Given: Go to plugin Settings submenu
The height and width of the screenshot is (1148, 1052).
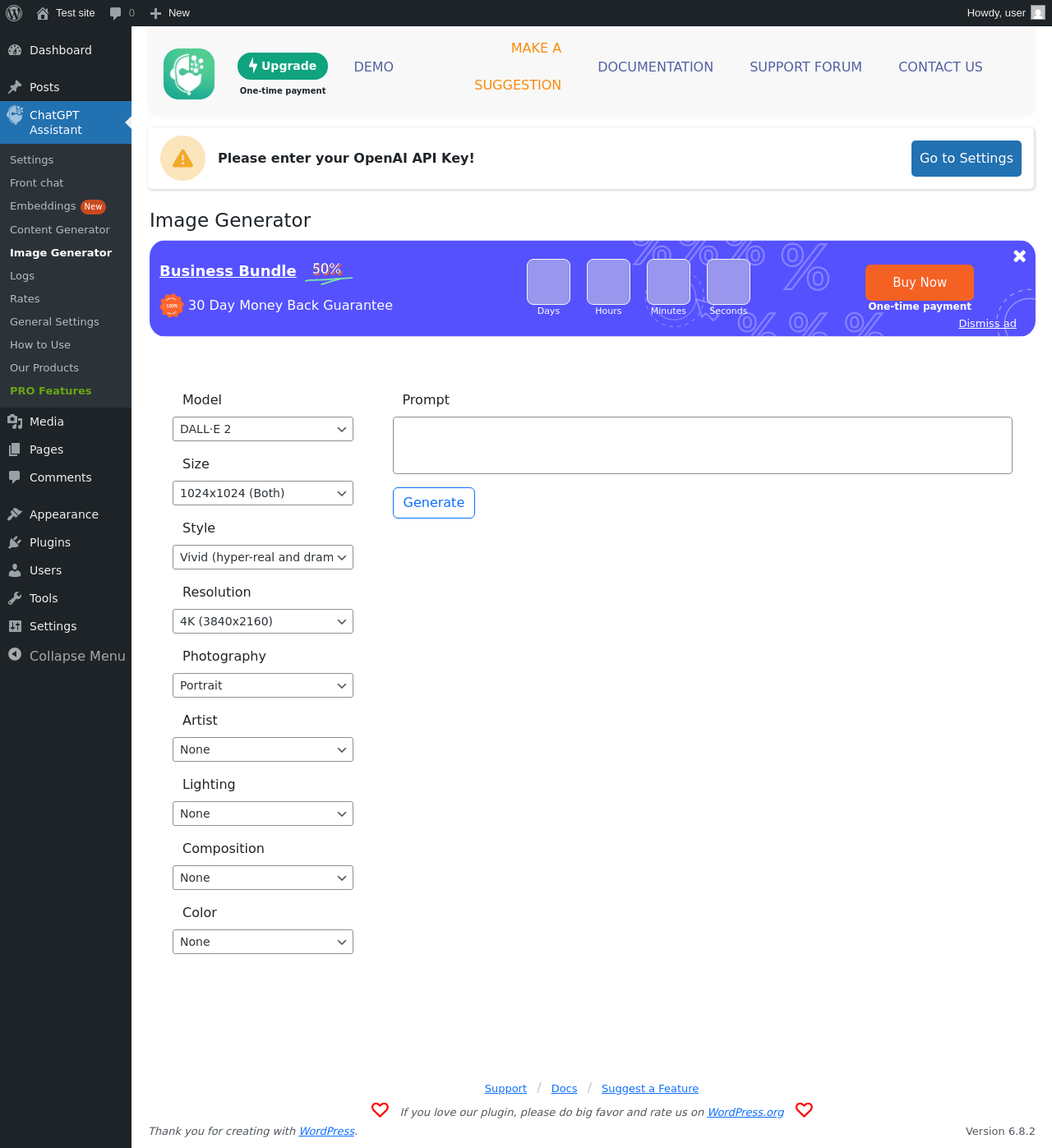Looking at the screenshot, I should click(x=66, y=160).
